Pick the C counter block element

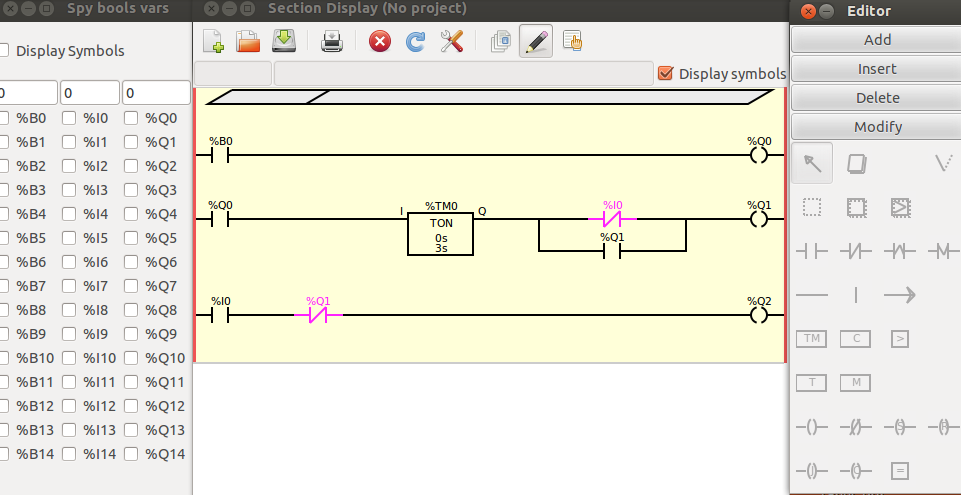click(856, 339)
